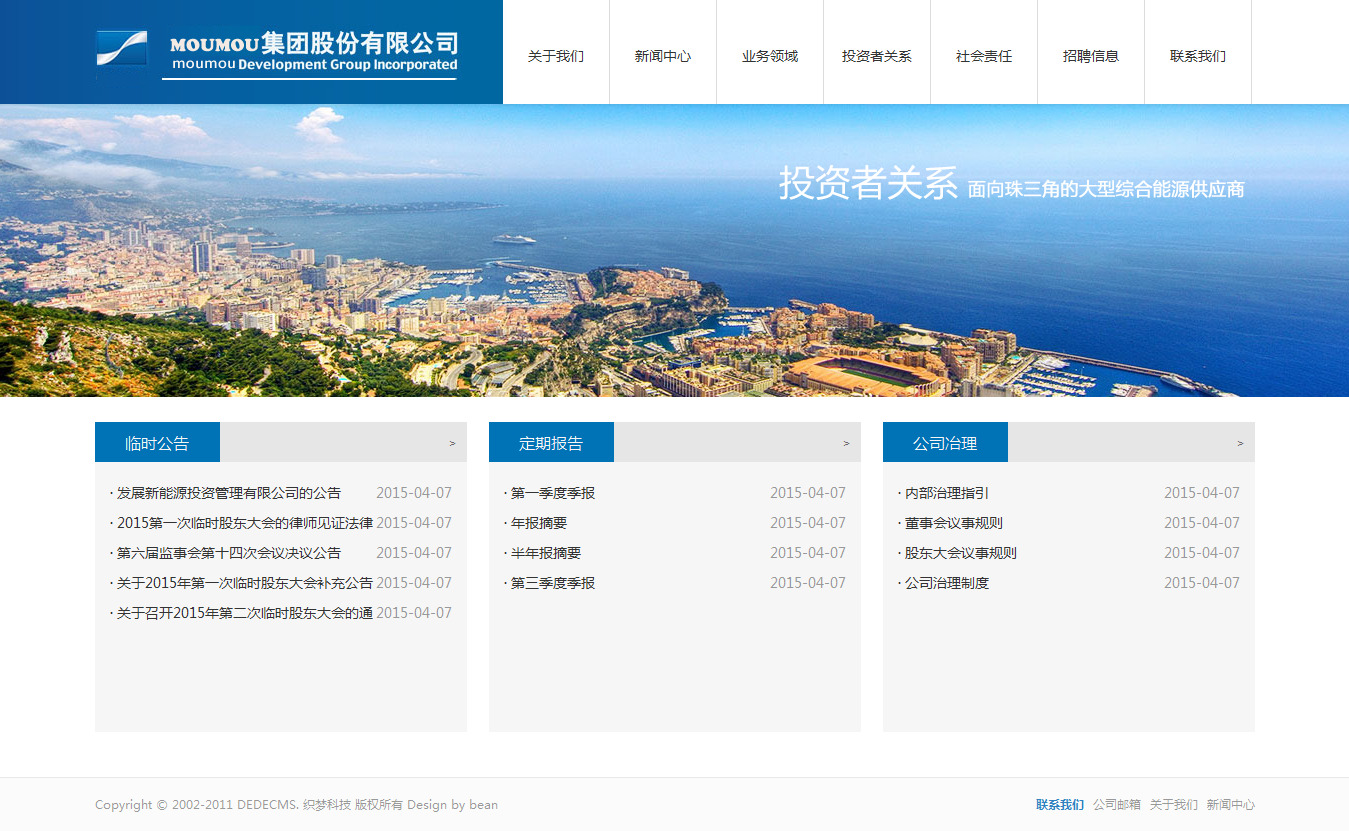Open the 关于我们 navigation menu
This screenshot has width=1349, height=831.
click(x=556, y=56)
